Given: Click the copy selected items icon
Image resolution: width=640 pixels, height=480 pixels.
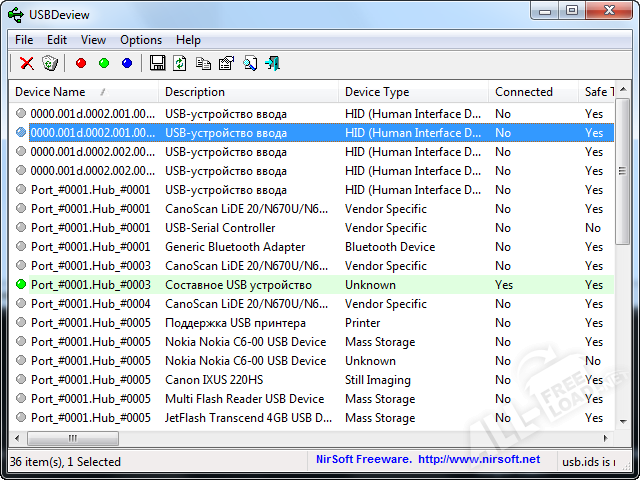Looking at the screenshot, I should 203,63.
